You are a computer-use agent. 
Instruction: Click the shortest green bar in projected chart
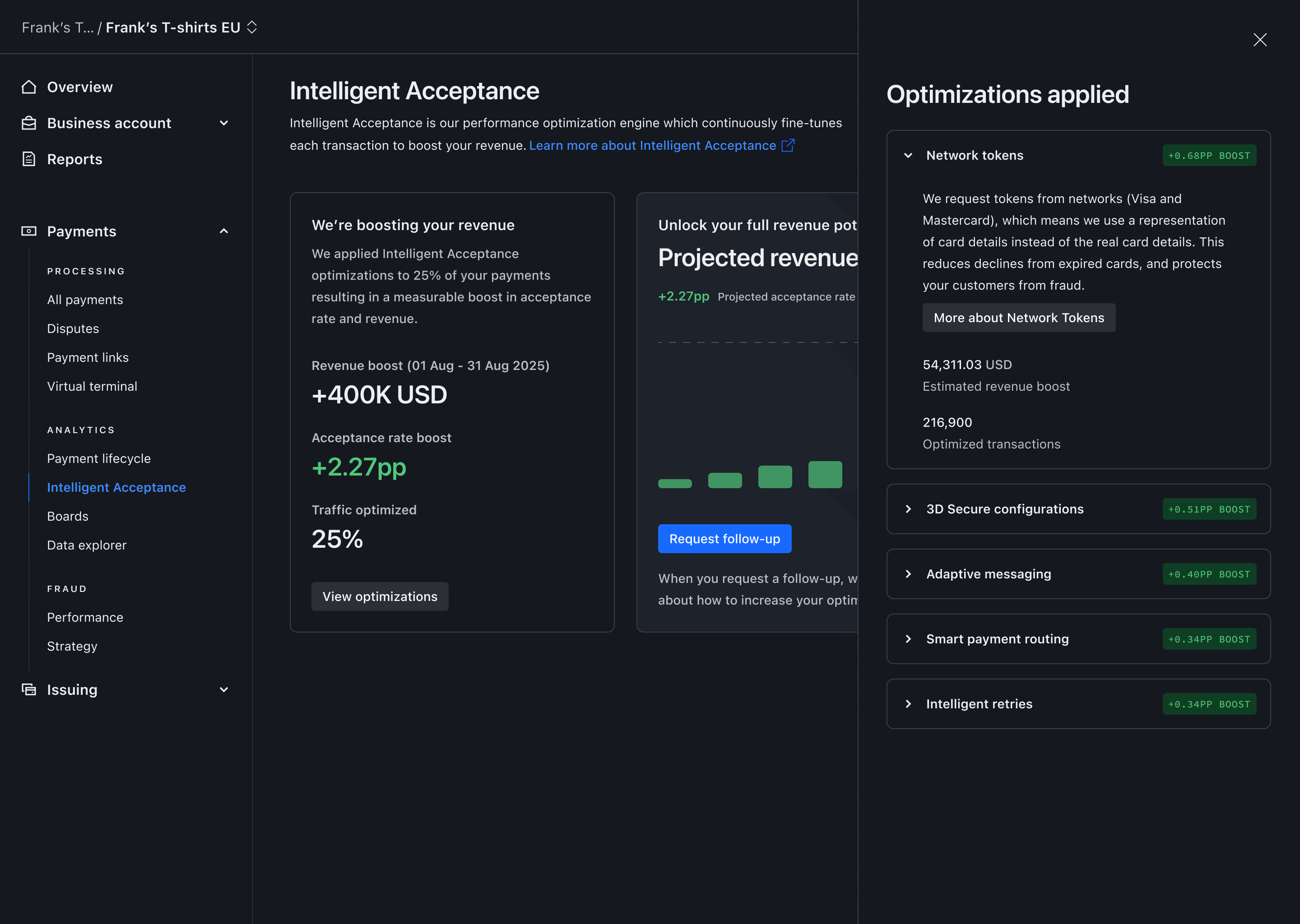tap(674, 484)
